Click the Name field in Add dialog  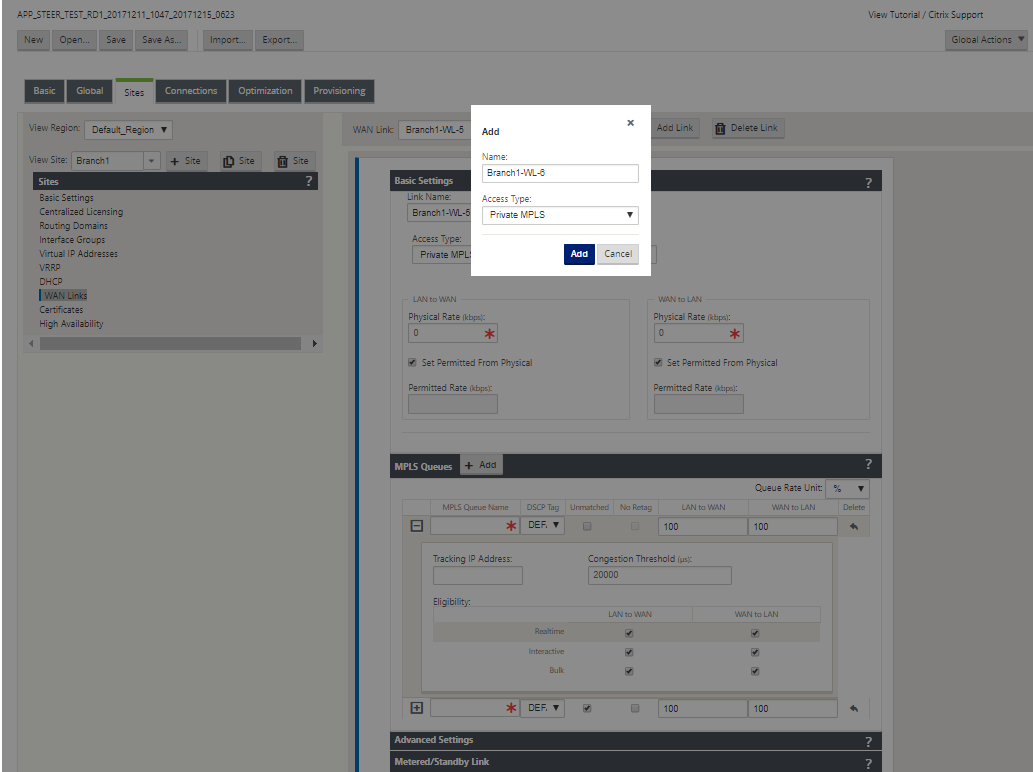[x=560, y=173]
